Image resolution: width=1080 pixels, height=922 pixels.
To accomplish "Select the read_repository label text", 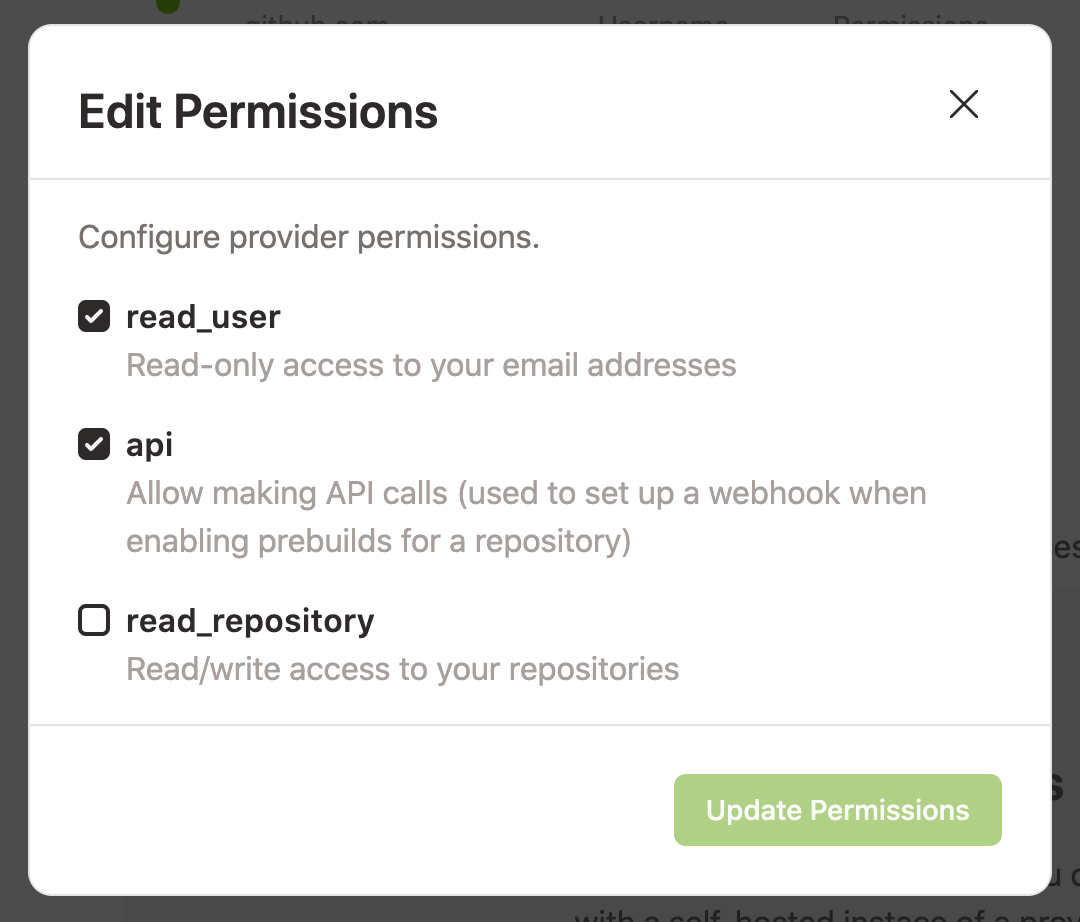I will [x=249, y=620].
